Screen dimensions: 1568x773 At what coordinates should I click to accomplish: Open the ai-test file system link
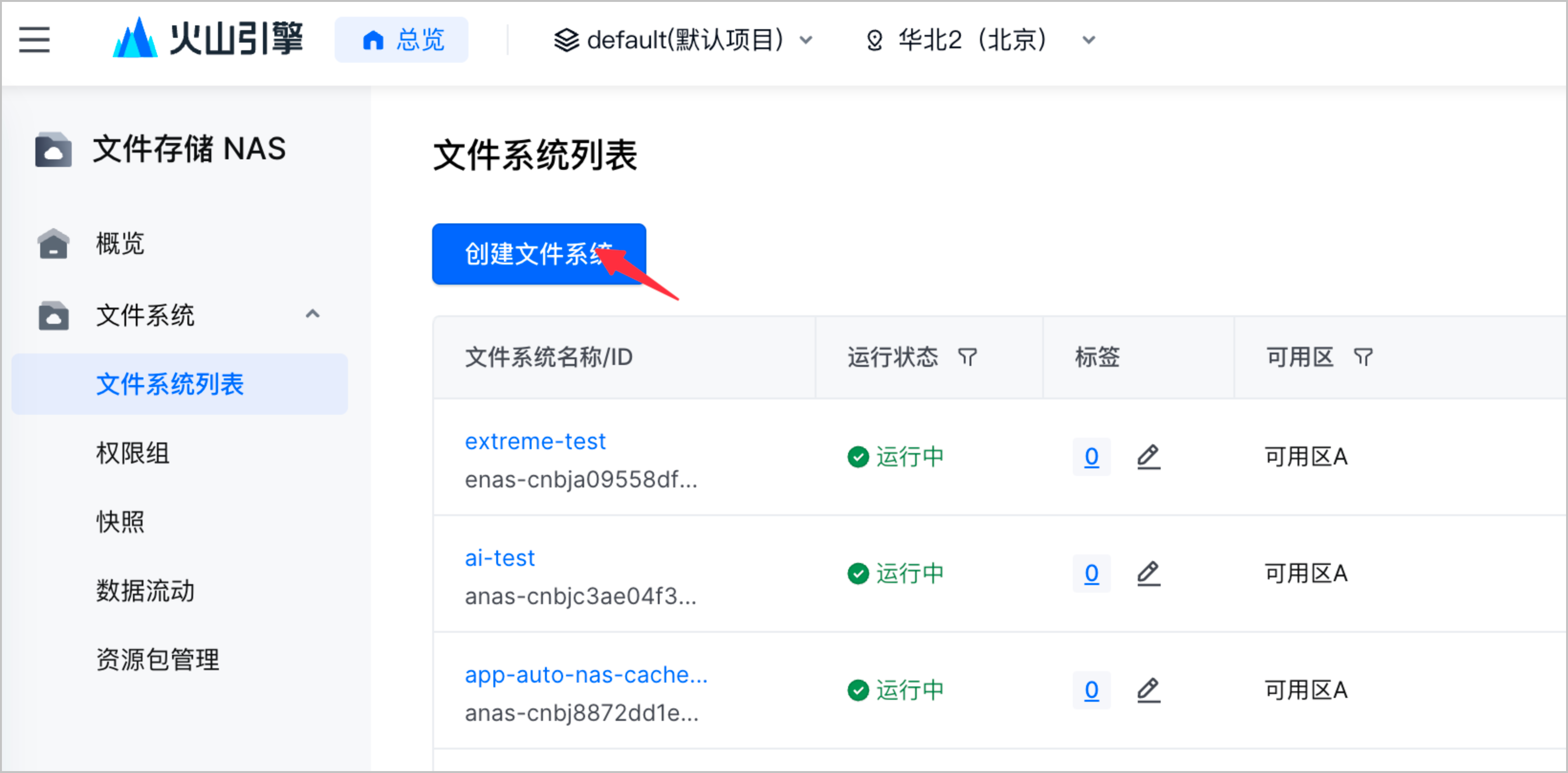pyautogui.click(x=500, y=558)
